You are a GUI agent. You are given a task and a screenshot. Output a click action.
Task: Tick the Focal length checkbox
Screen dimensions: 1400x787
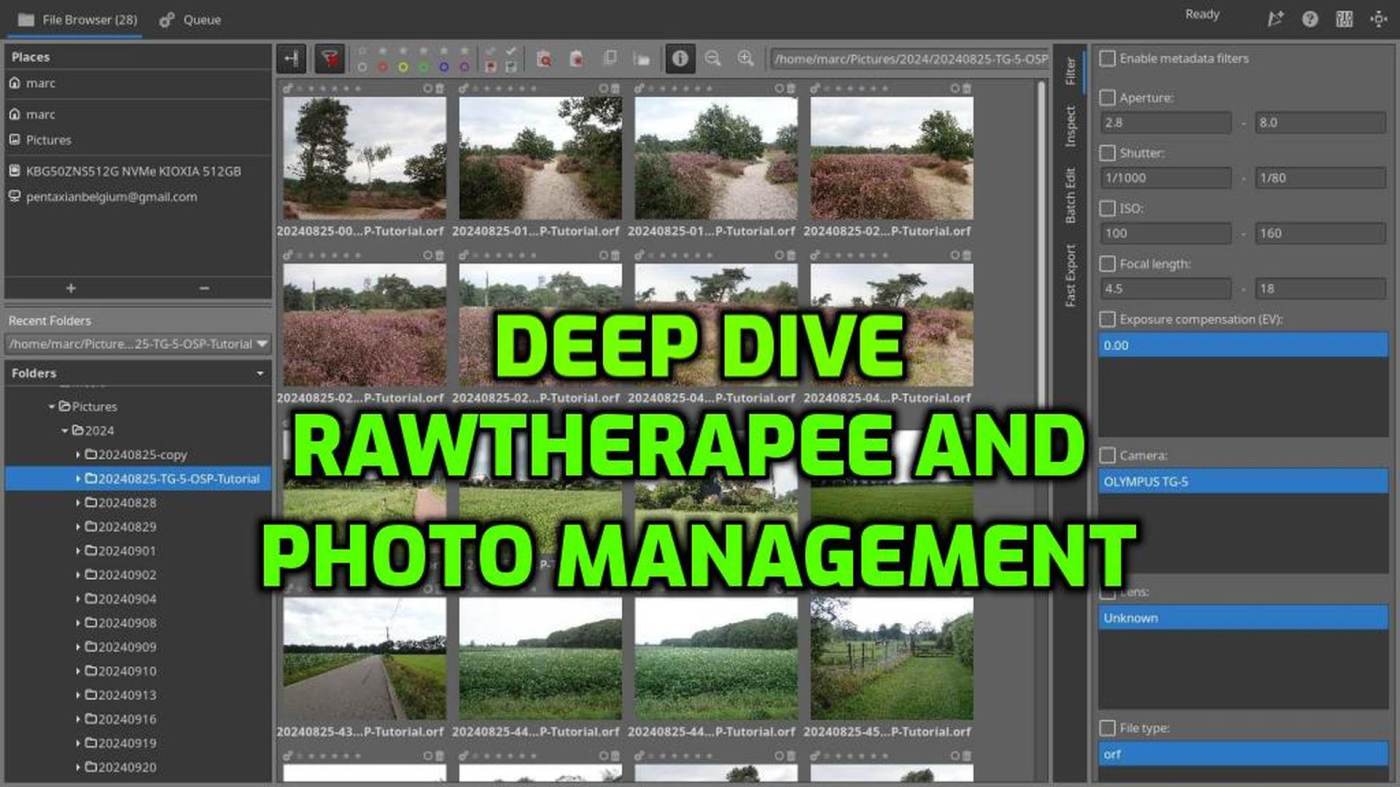[1107, 264]
